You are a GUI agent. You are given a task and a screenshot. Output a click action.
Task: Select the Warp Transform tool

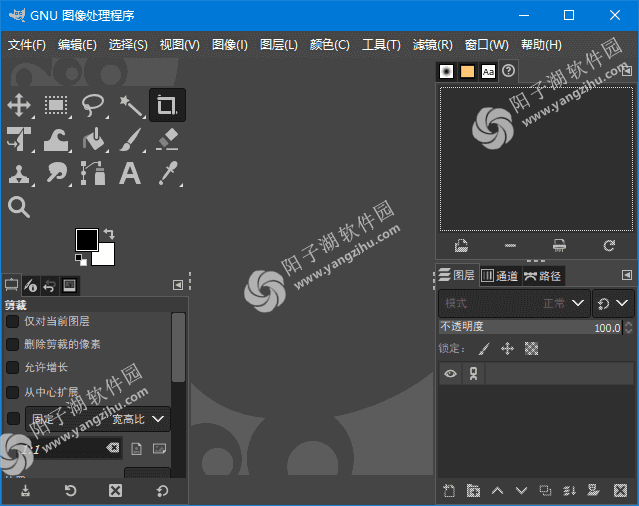[x=56, y=139]
